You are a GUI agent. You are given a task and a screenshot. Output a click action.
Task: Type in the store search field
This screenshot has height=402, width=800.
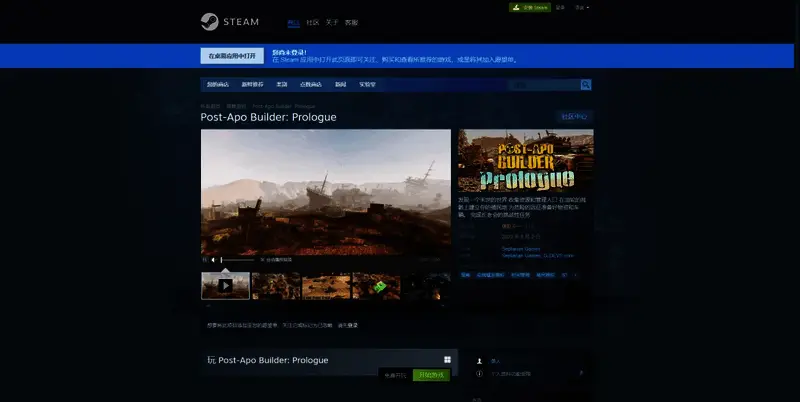tap(543, 85)
